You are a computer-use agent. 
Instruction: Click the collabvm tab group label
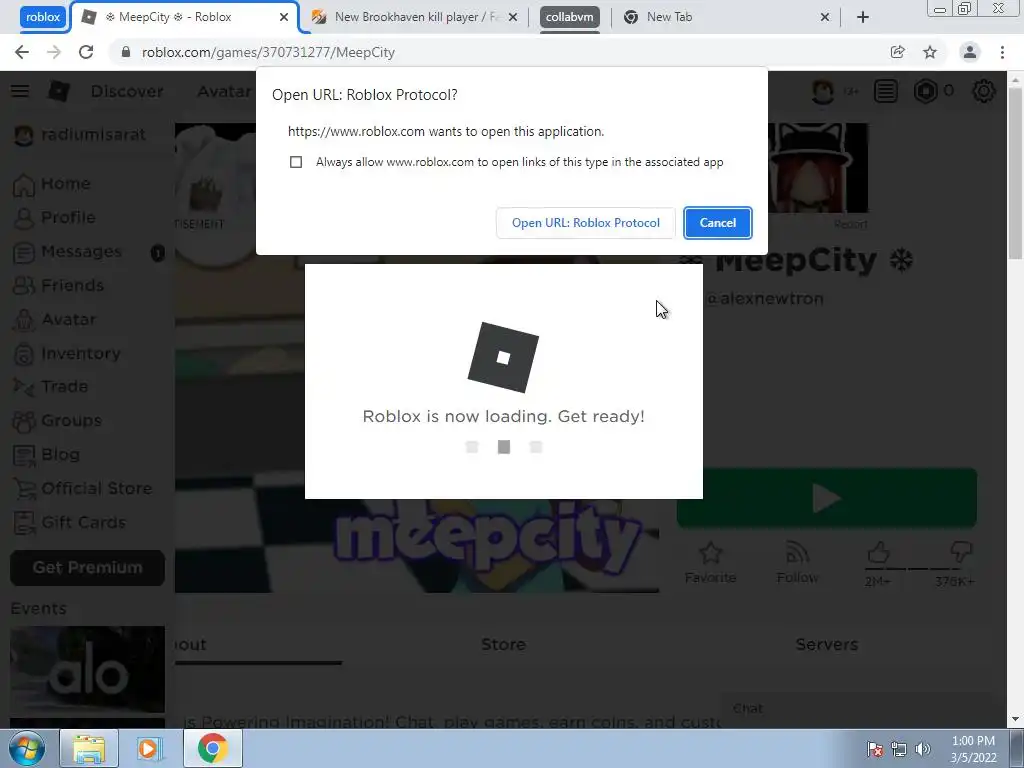point(569,17)
